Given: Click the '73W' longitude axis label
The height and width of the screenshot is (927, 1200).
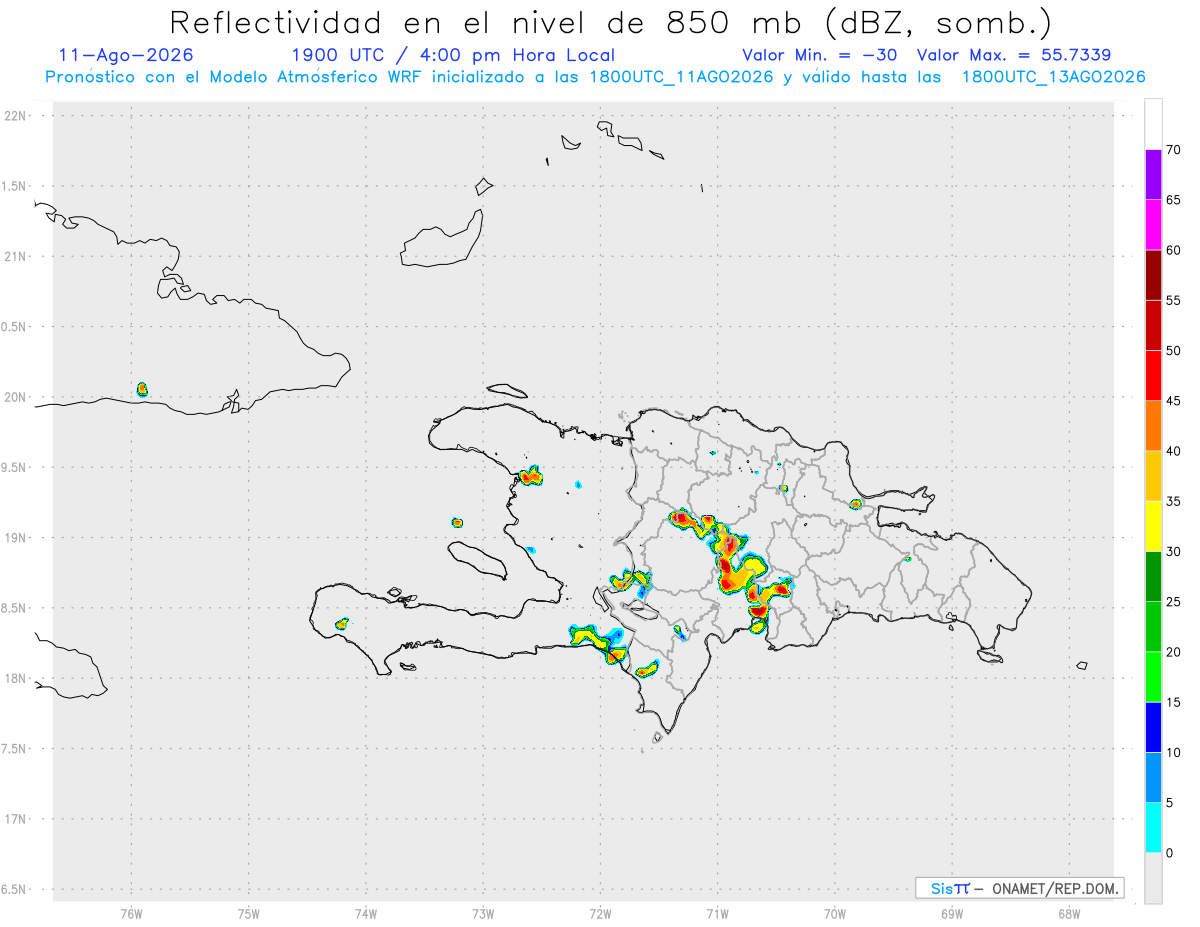Looking at the screenshot, I should coord(483,913).
